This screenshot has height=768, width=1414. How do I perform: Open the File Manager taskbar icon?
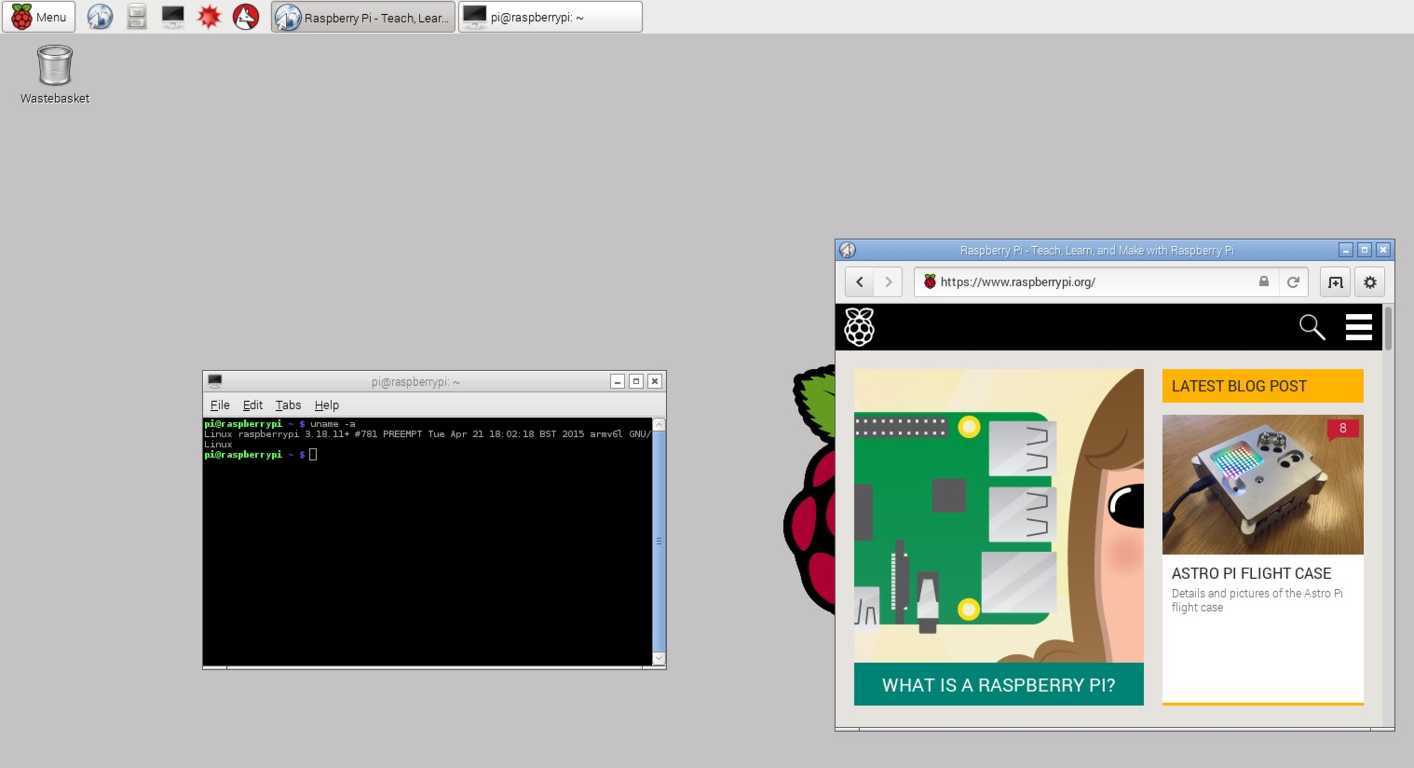pos(137,17)
